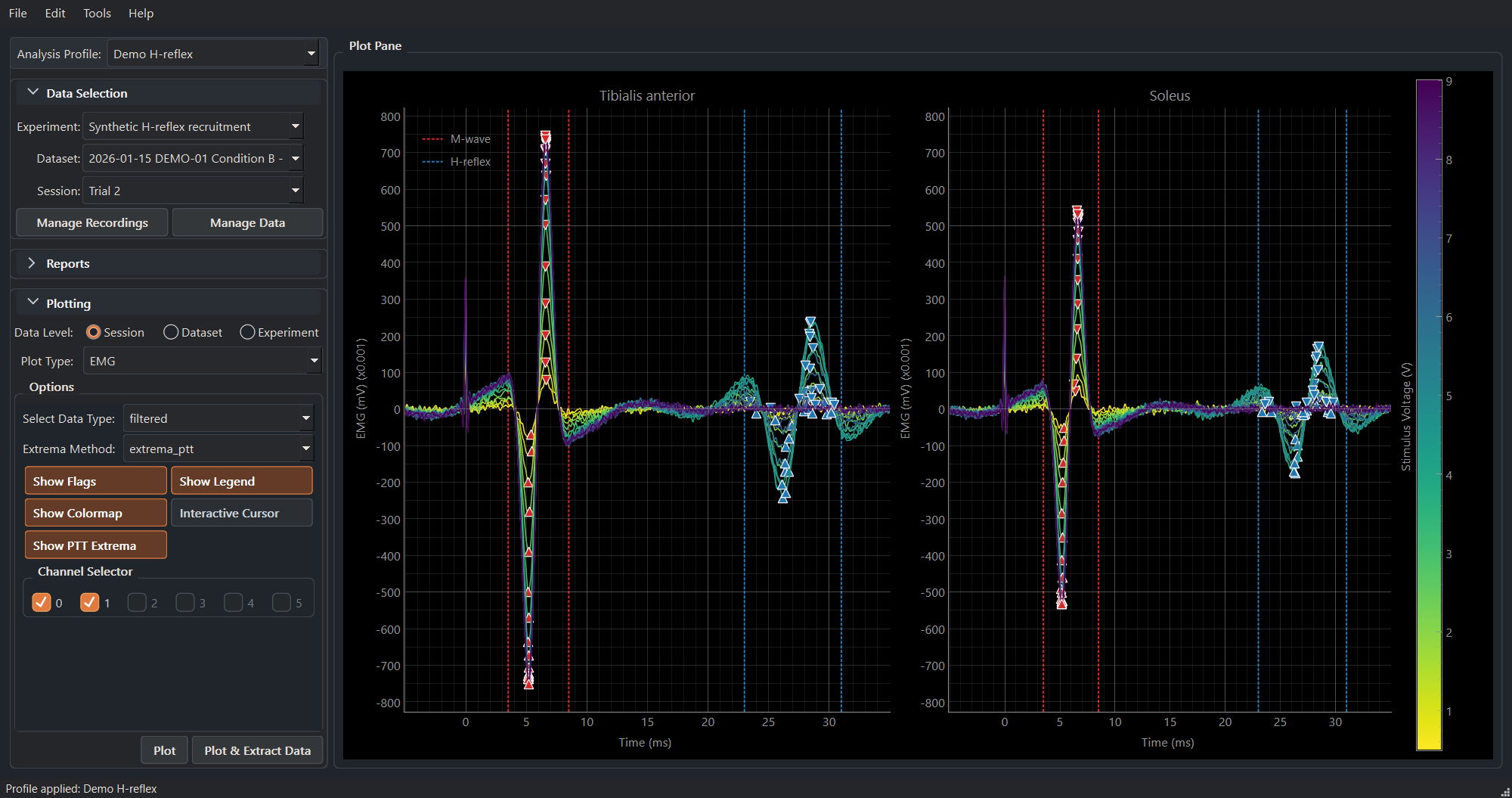1512x798 pixels.
Task: Toggle the Show Colormap button
Action: coord(95,513)
